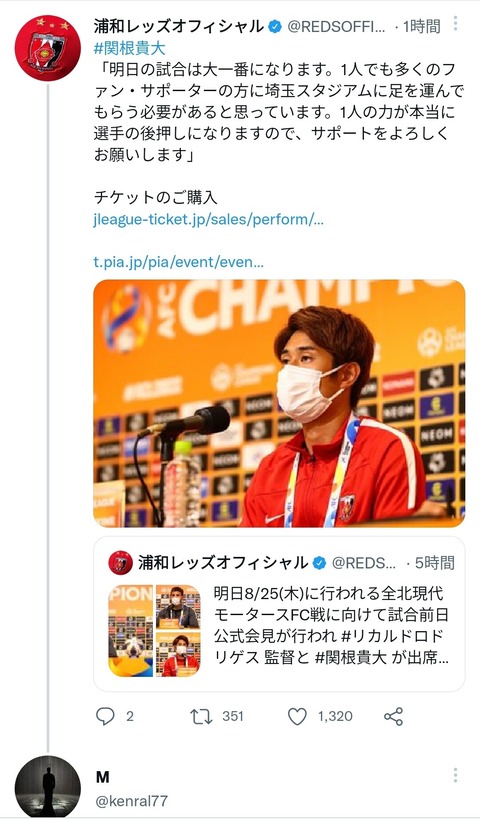
Task: Like the tweet with heart icon
Action: tap(298, 716)
